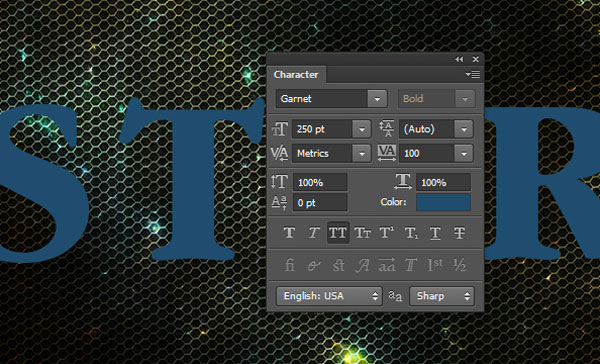
Task: Expand the 250 pt font size dropdown
Action: [362, 129]
